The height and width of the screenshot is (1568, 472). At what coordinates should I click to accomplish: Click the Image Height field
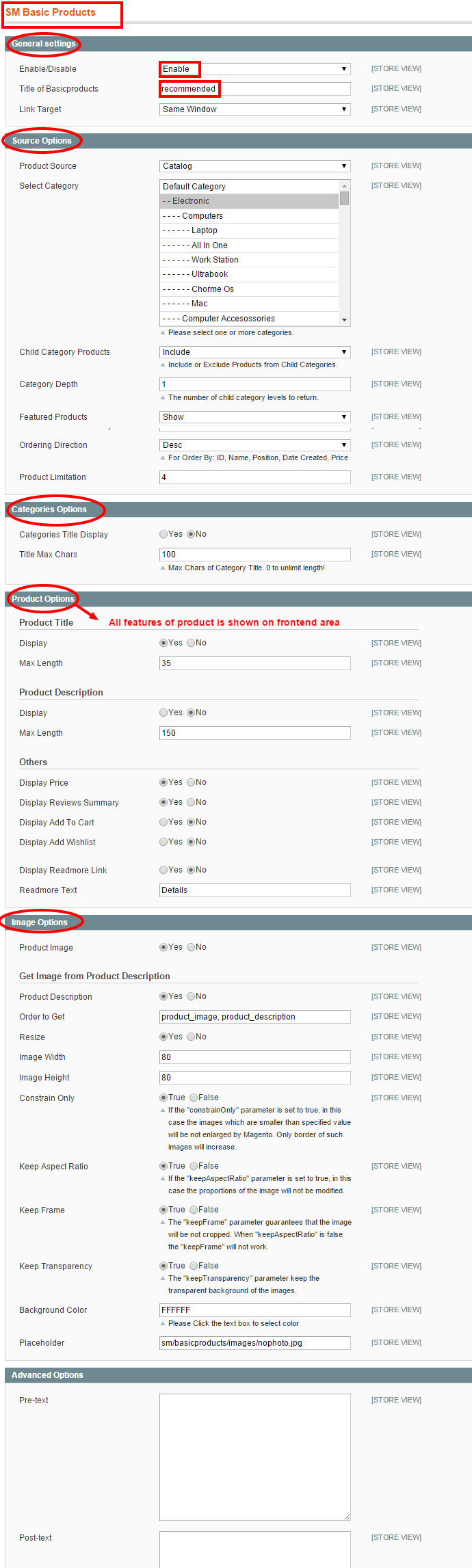254,1078
